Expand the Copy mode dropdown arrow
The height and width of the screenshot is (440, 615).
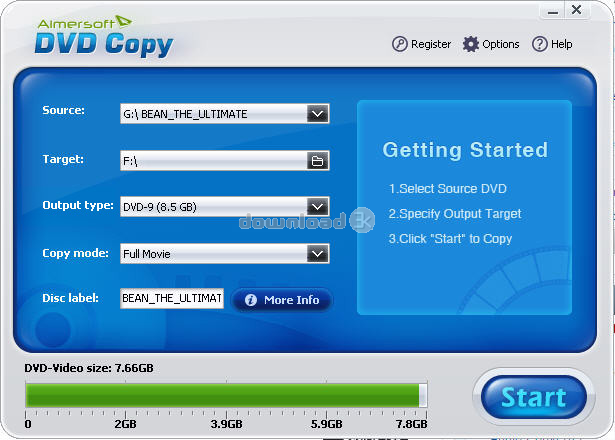pyautogui.click(x=317, y=254)
